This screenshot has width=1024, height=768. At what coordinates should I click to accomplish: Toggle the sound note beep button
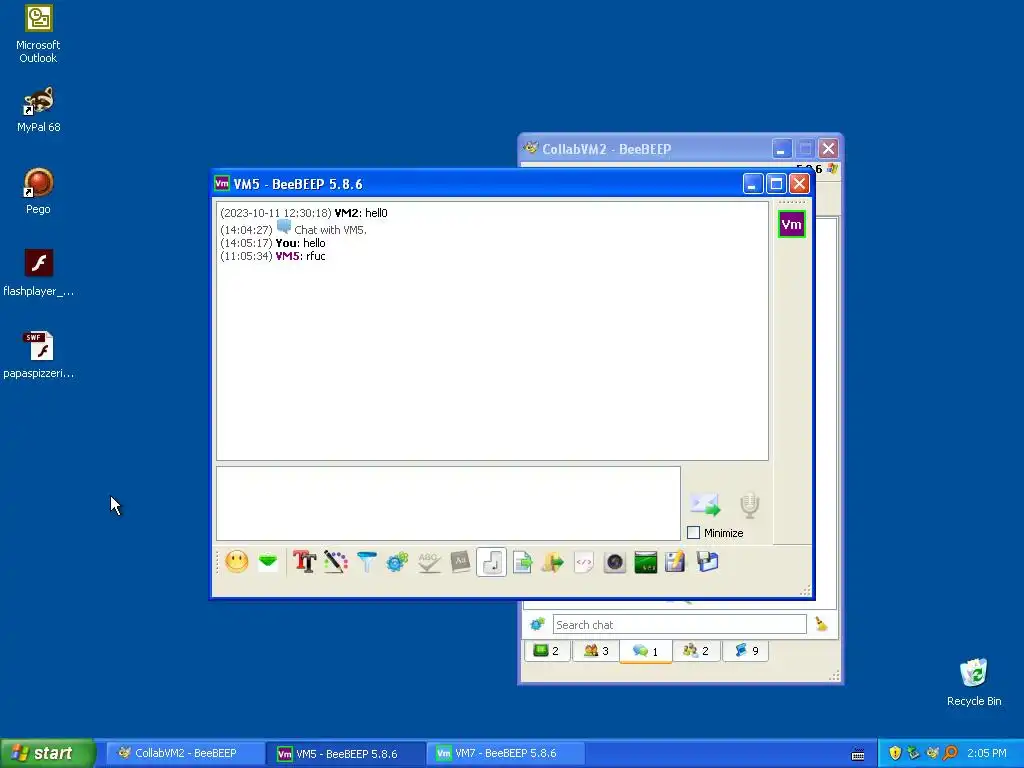pyautogui.click(x=491, y=562)
